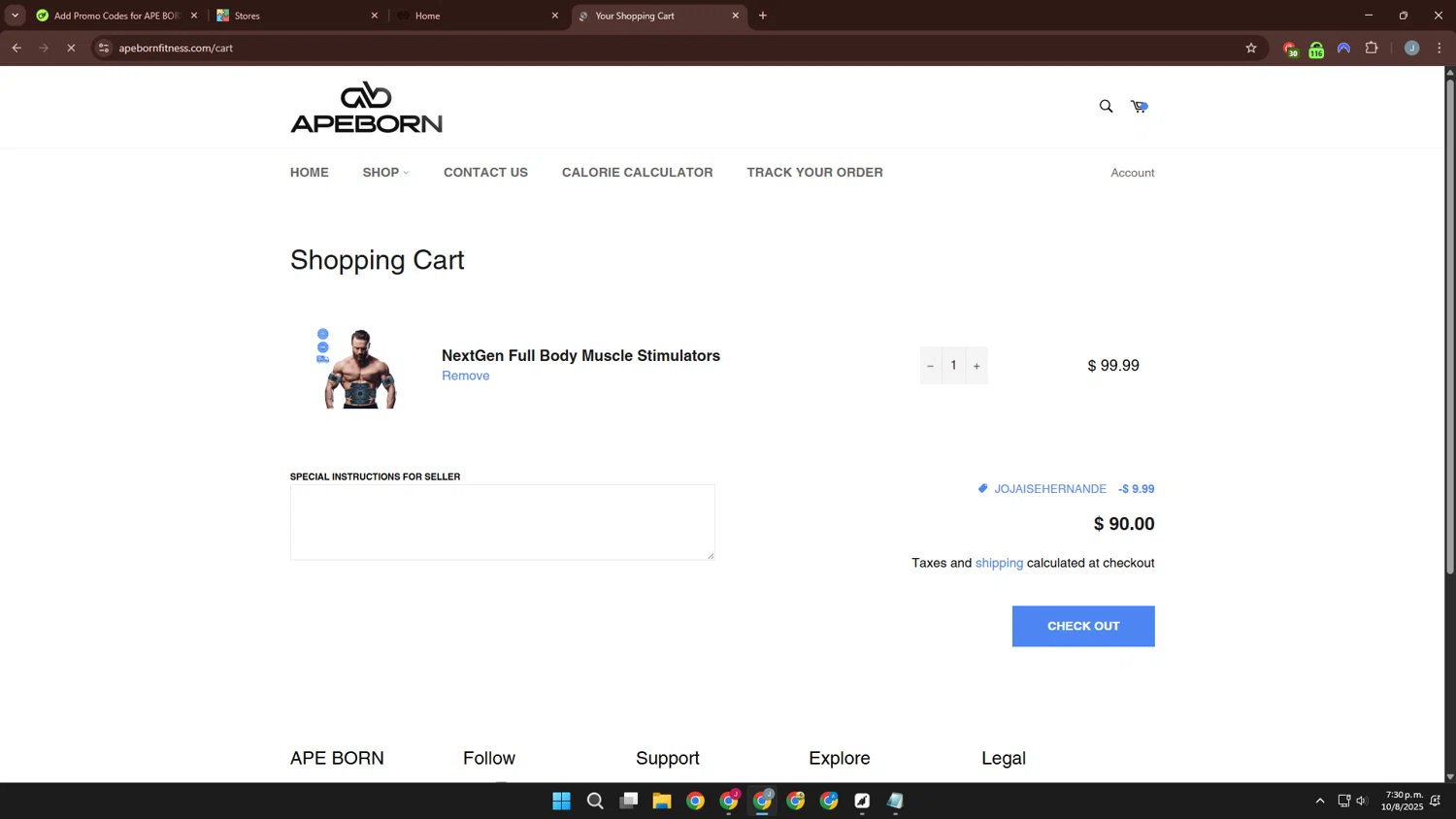Increase item quantity with plus button

pyautogui.click(x=976, y=366)
